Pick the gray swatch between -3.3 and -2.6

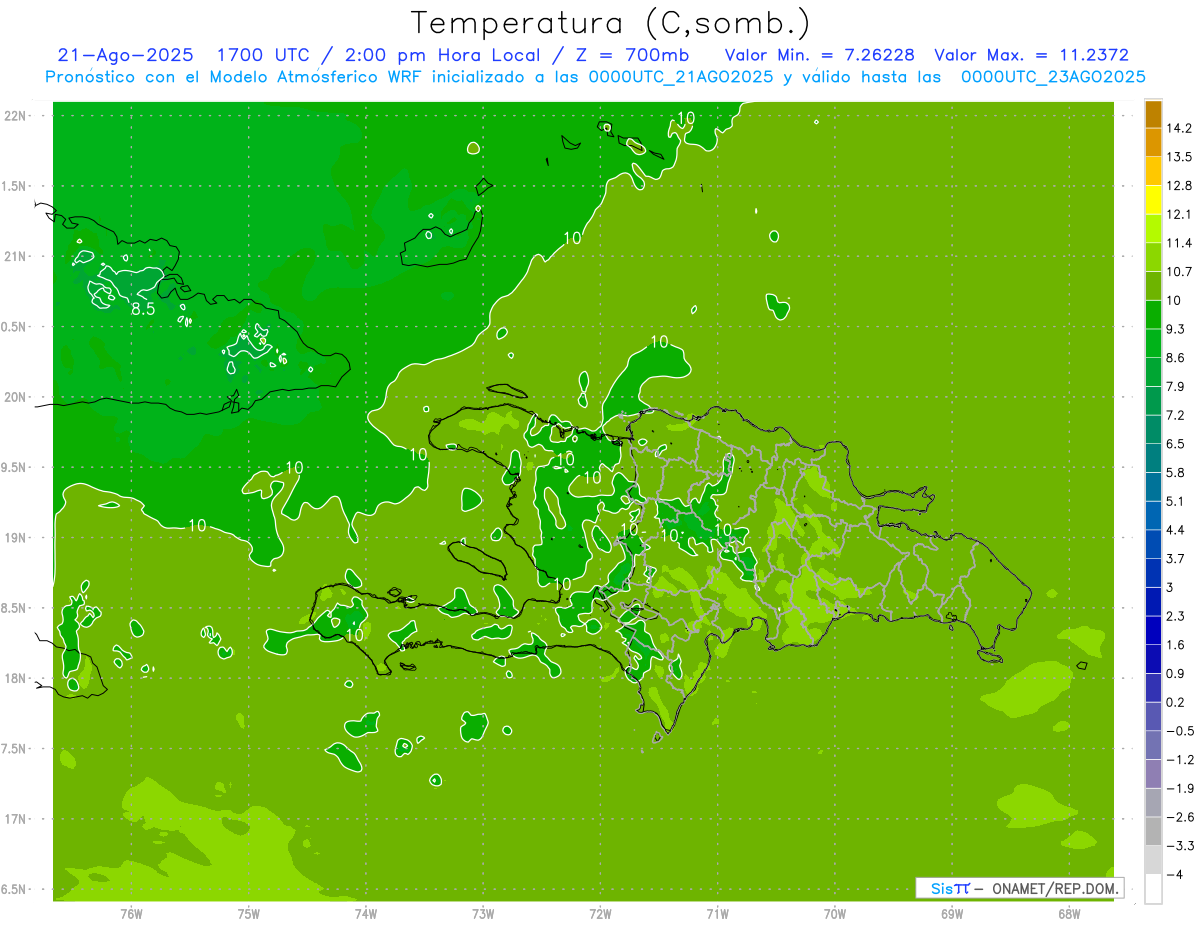pyautogui.click(x=1153, y=831)
